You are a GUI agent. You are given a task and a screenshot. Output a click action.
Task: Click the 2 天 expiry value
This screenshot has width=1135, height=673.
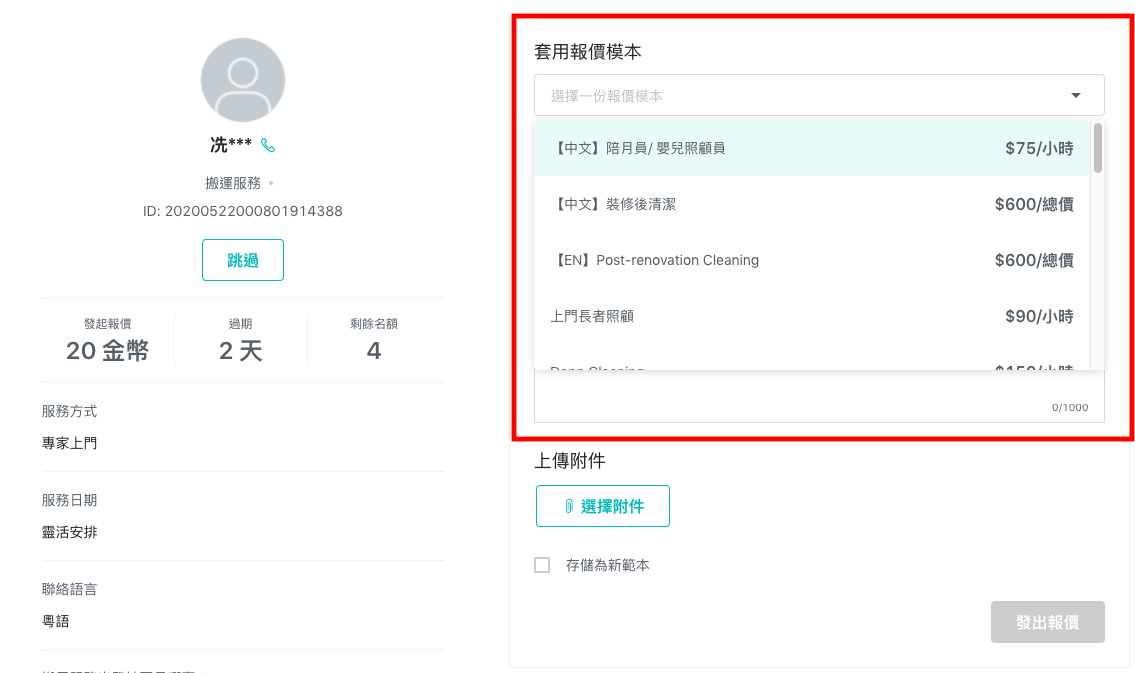(x=240, y=351)
